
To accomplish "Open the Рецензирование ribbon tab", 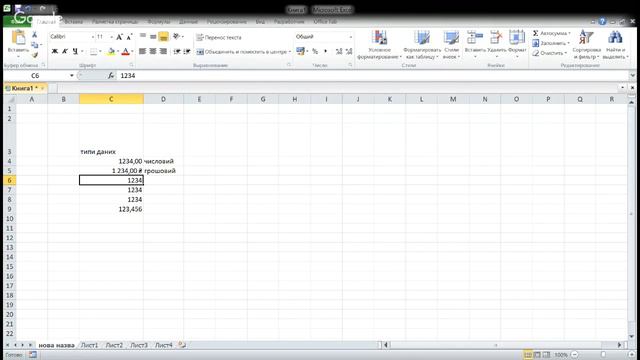I will pos(227,22).
